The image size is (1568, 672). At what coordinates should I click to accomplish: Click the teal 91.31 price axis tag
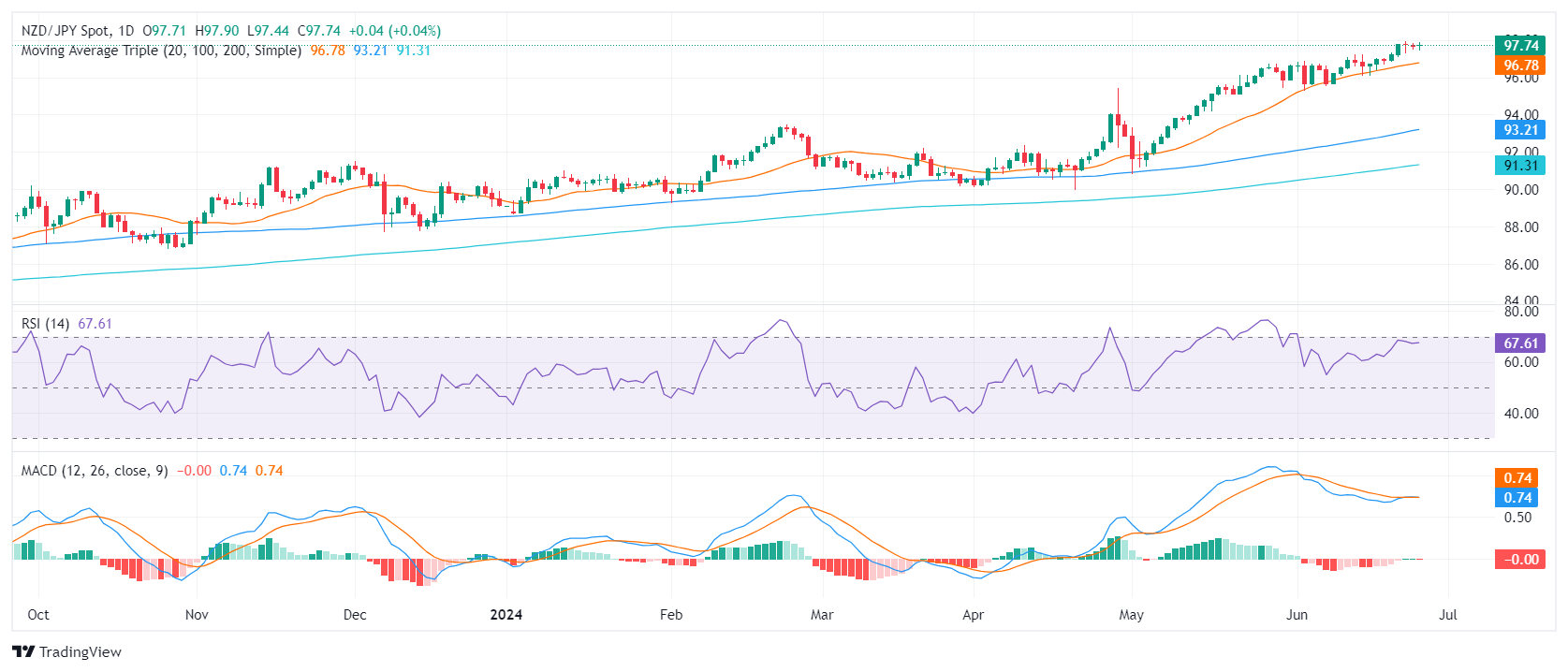point(1520,166)
